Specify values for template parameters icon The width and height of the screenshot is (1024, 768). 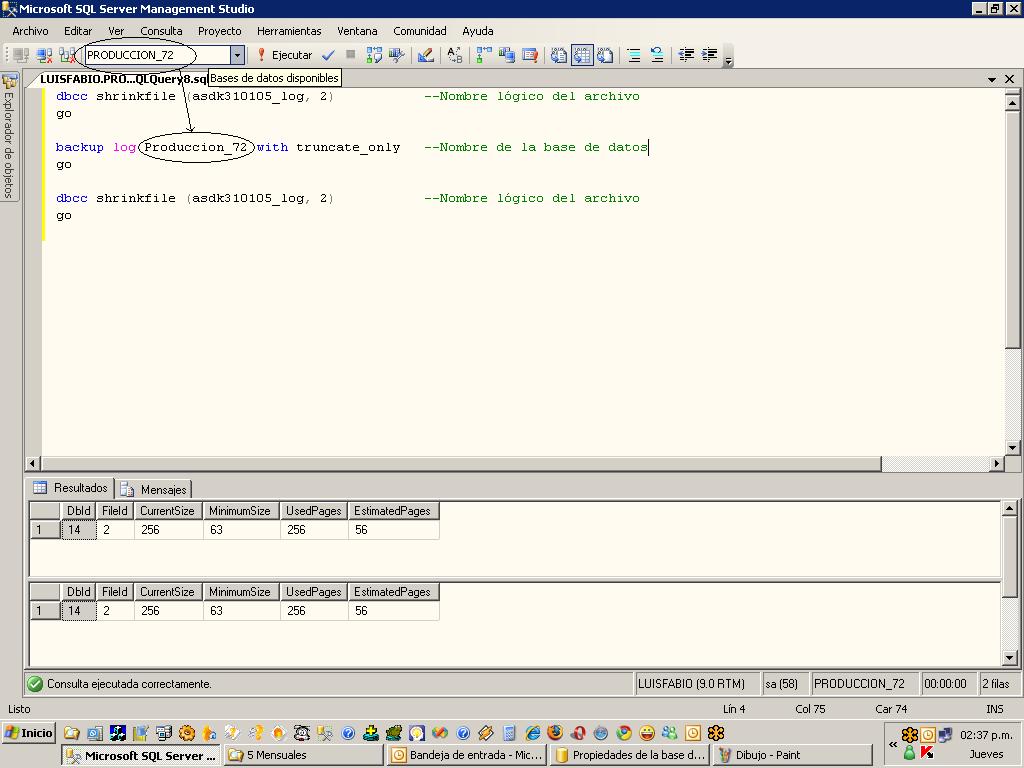coord(455,56)
